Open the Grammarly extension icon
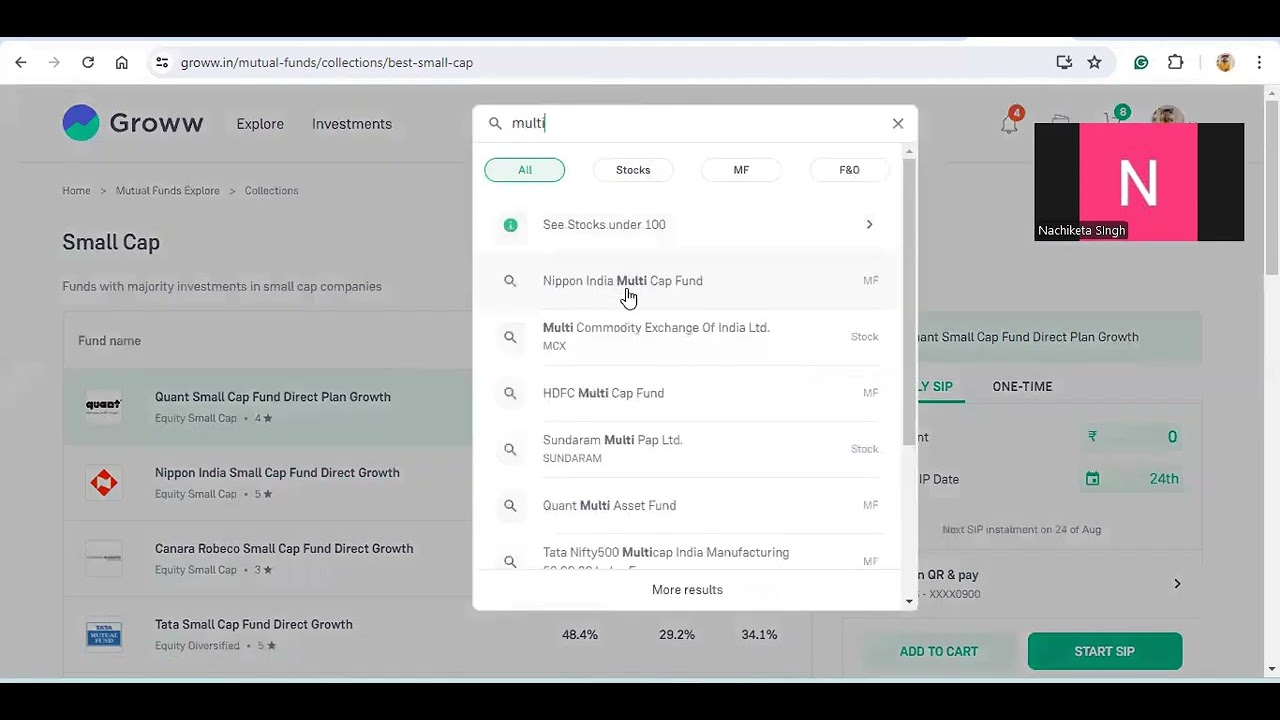 coord(1141,62)
